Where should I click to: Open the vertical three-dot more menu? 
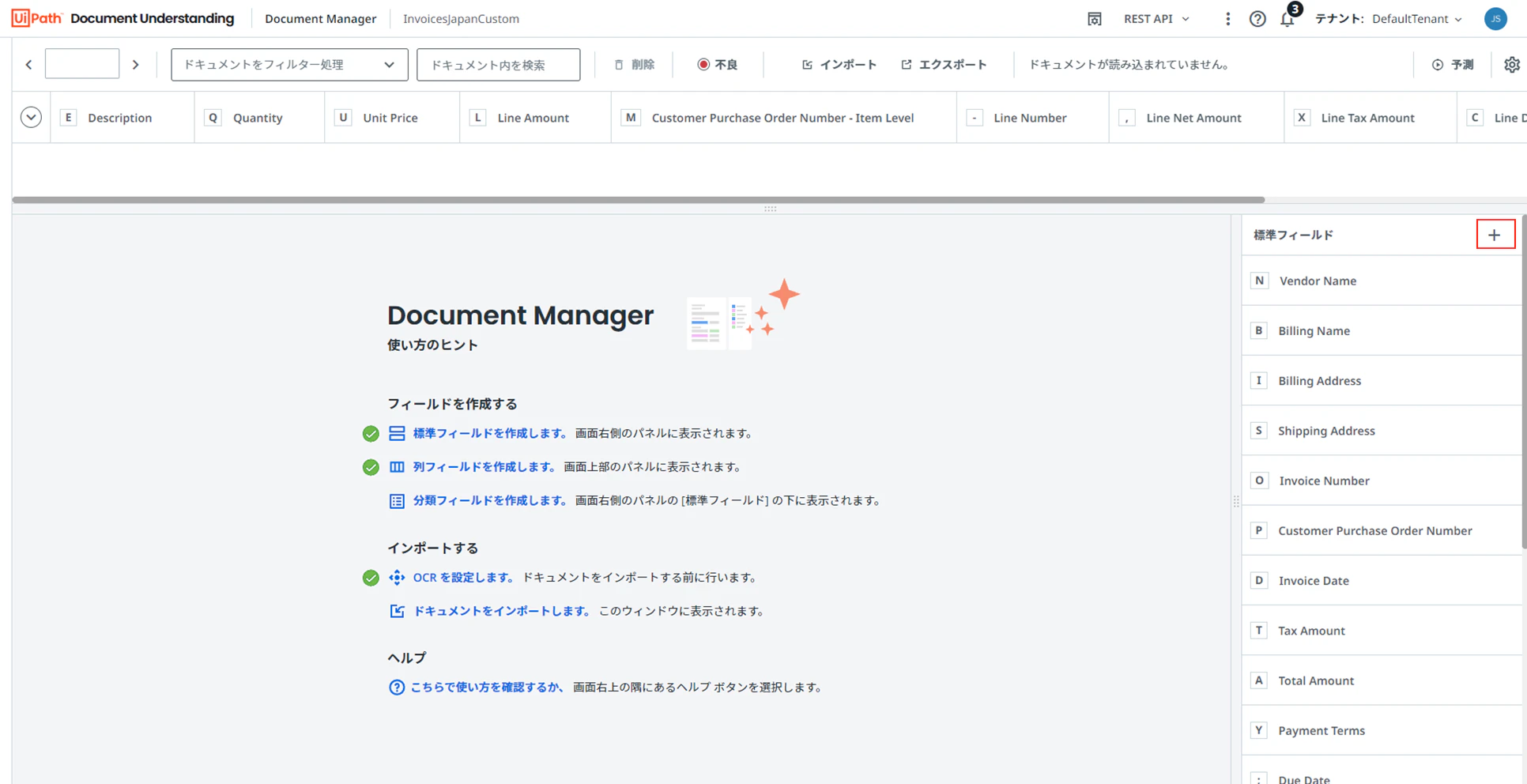pos(1227,19)
